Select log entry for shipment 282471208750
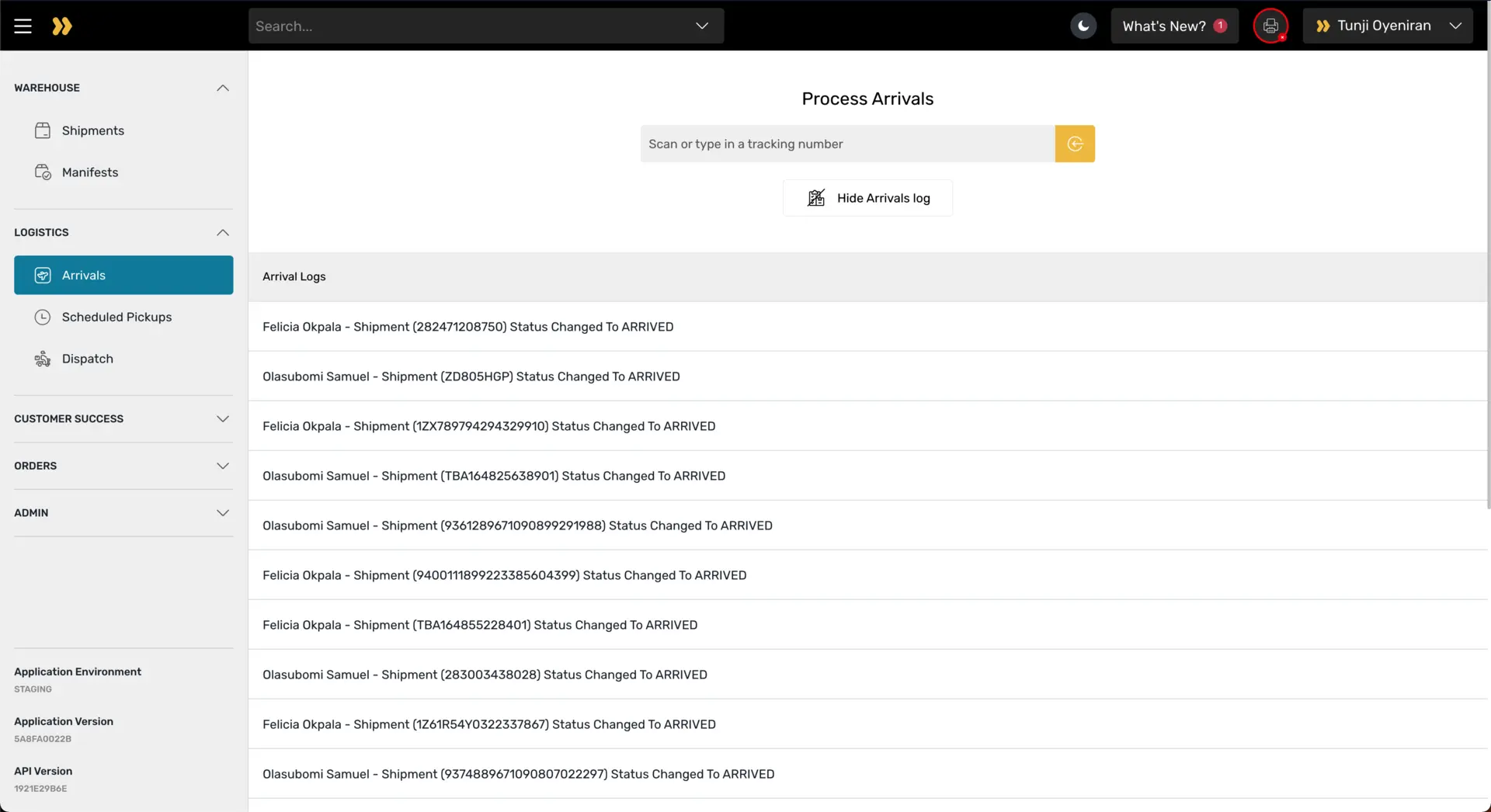 tap(867, 327)
